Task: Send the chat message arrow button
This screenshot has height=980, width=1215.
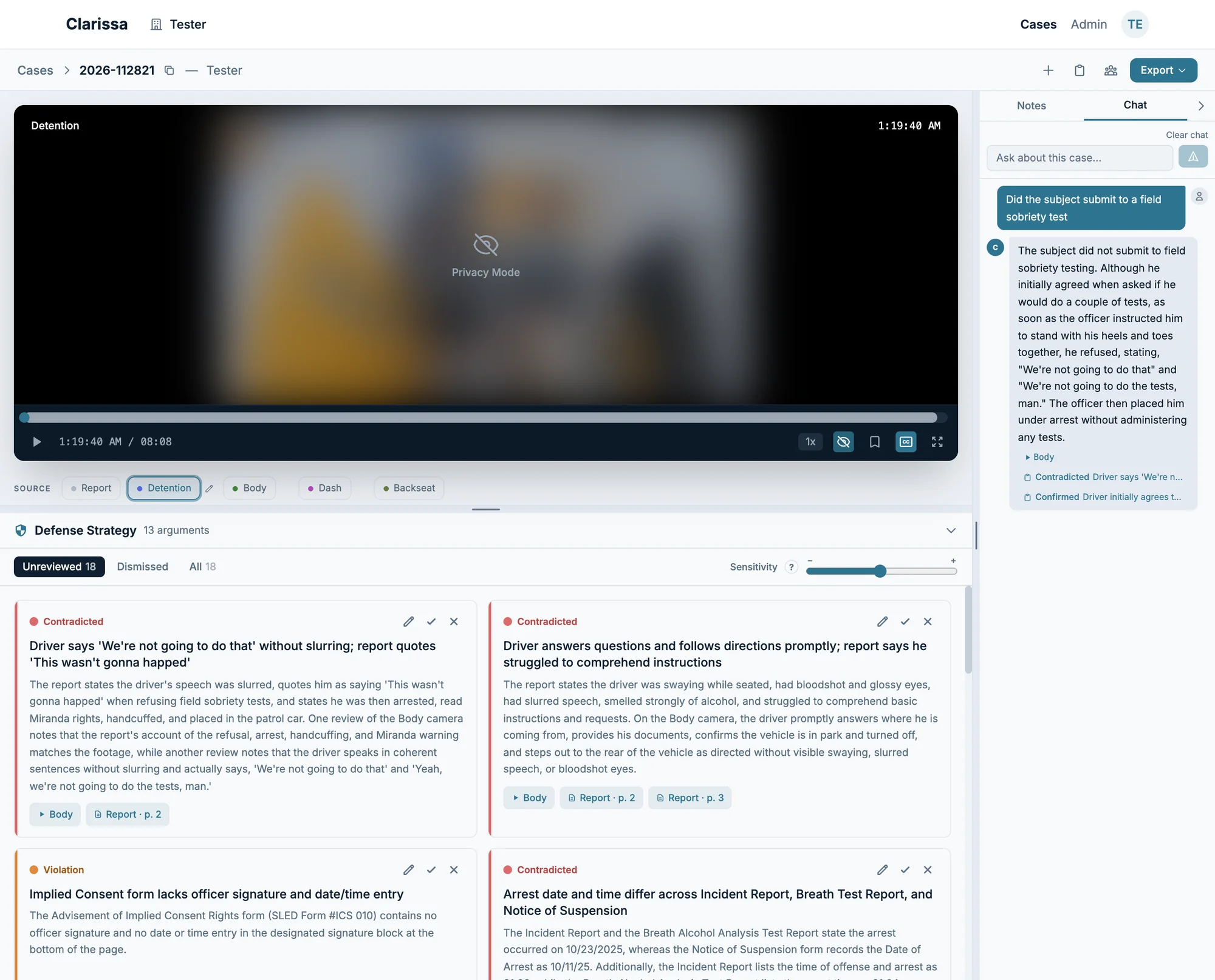Action: pos(1193,157)
